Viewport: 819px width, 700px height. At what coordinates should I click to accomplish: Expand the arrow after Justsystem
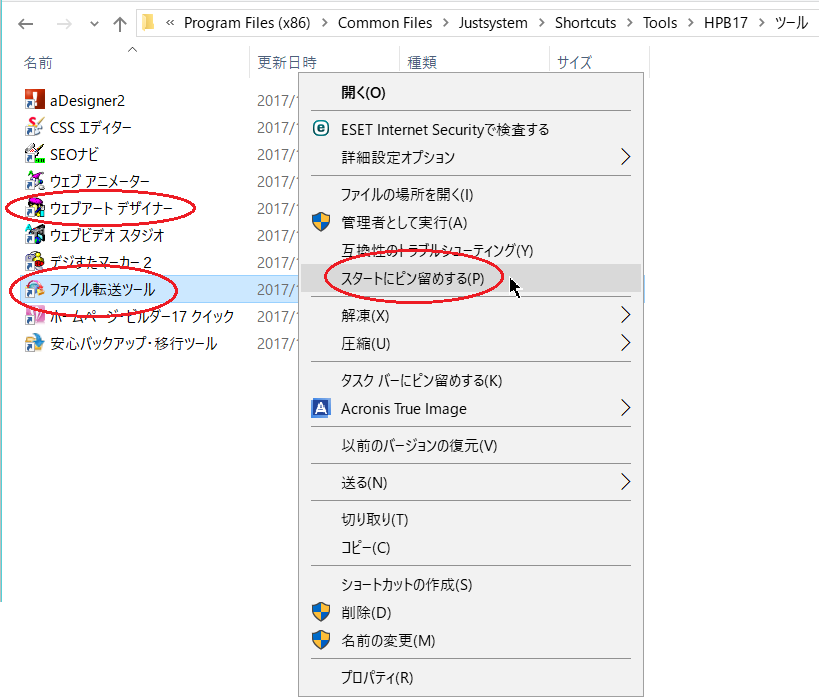pos(541,23)
